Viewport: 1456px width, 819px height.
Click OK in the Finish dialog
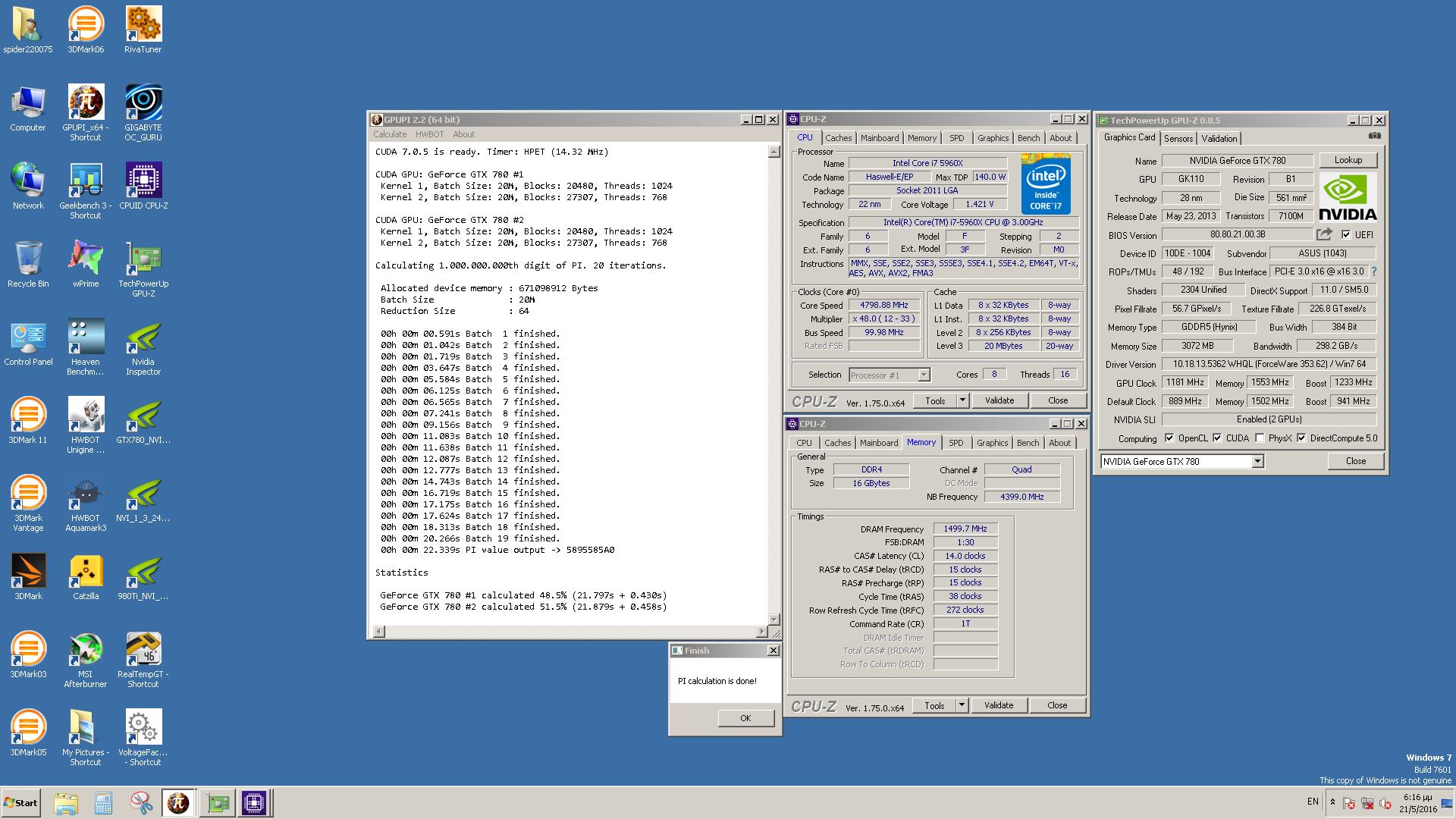point(745,718)
